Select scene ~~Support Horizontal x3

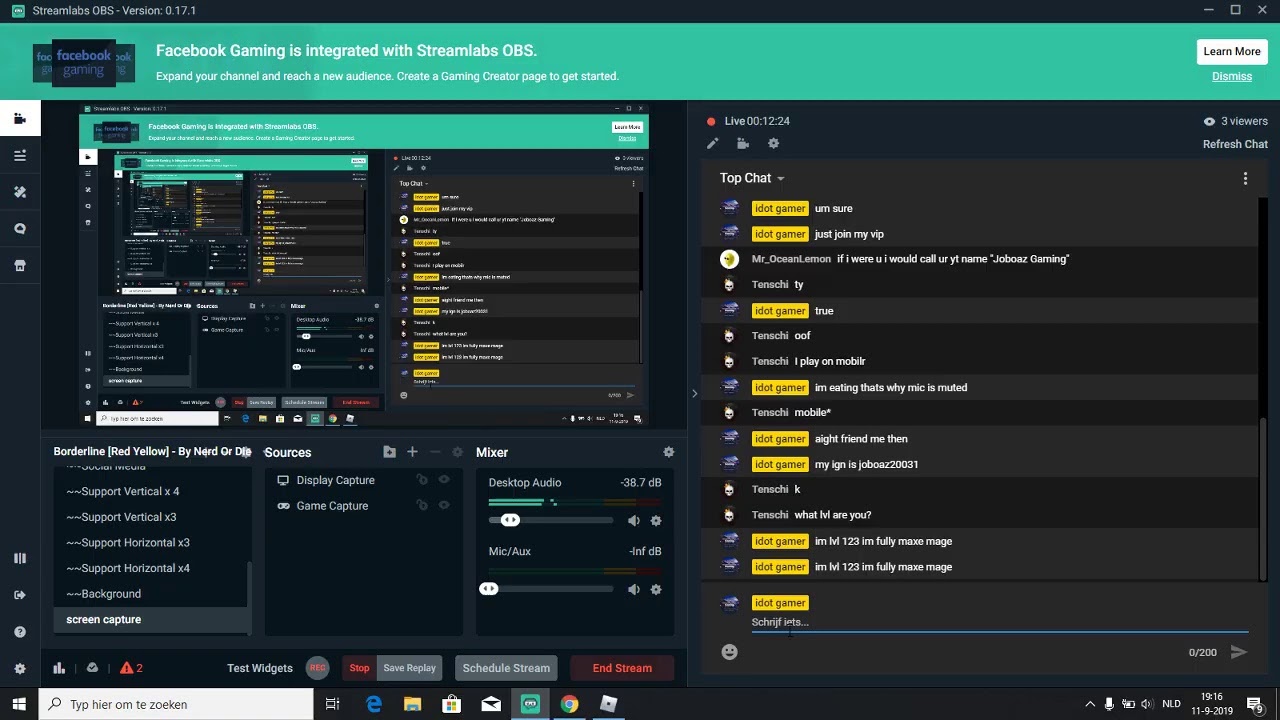(150, 542)
